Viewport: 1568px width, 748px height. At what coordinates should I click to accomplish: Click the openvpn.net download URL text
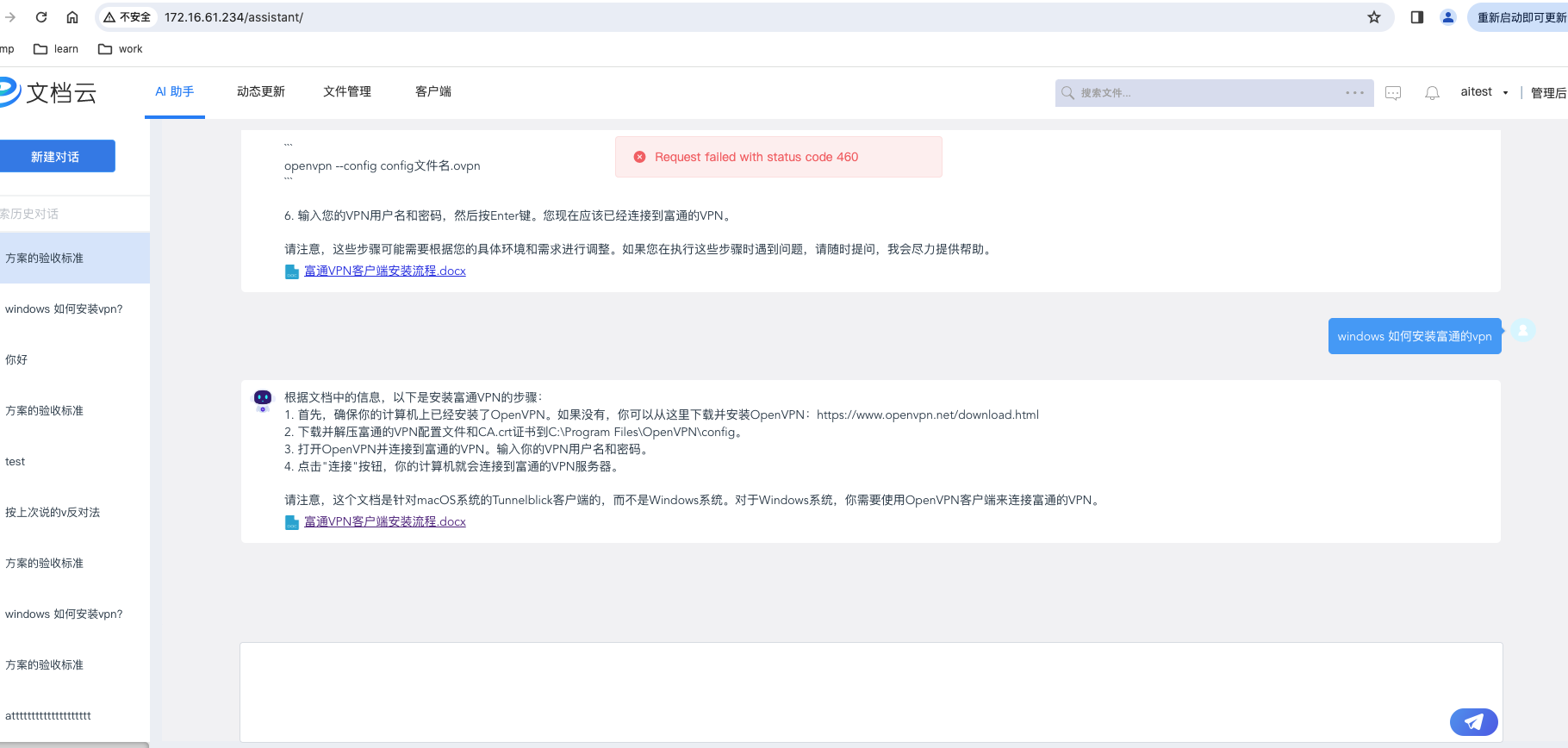[928, 415]
